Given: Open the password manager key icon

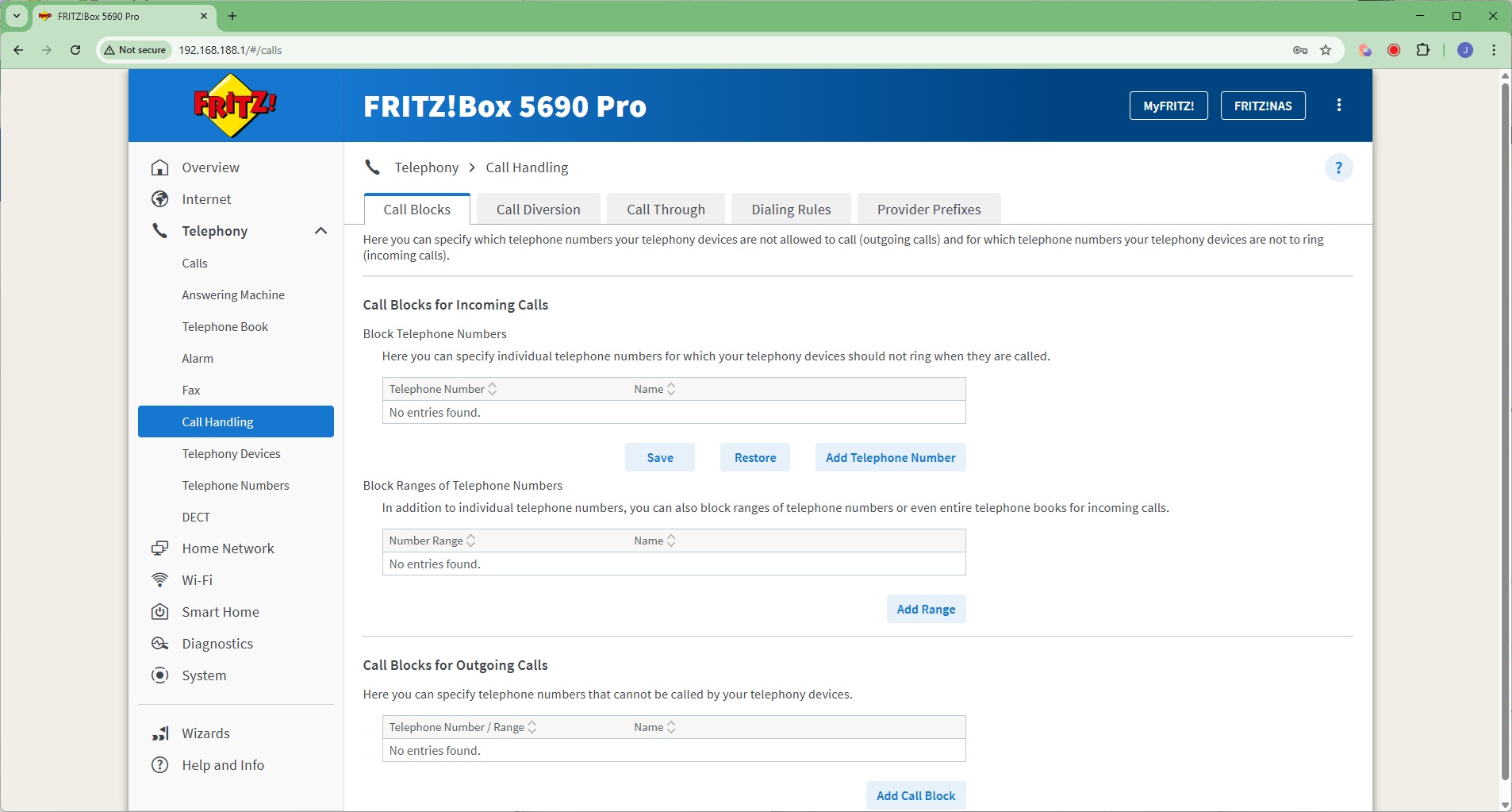Looking at the screenshot, I should click(1300, 50).
